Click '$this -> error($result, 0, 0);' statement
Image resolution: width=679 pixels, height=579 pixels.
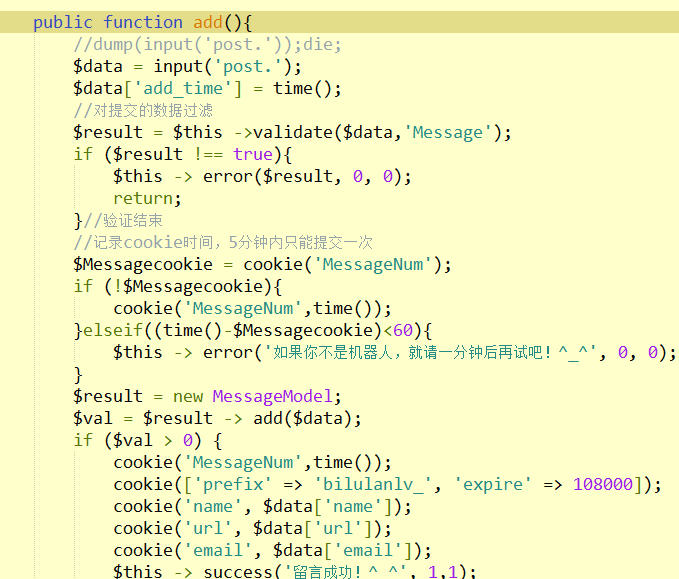[x=262, y=176]
